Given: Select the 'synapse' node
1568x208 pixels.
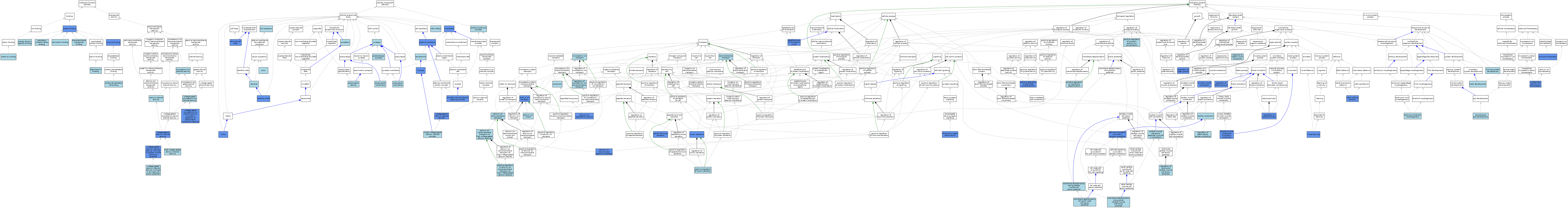Looking at the screenshot, I should coord(377,43).
